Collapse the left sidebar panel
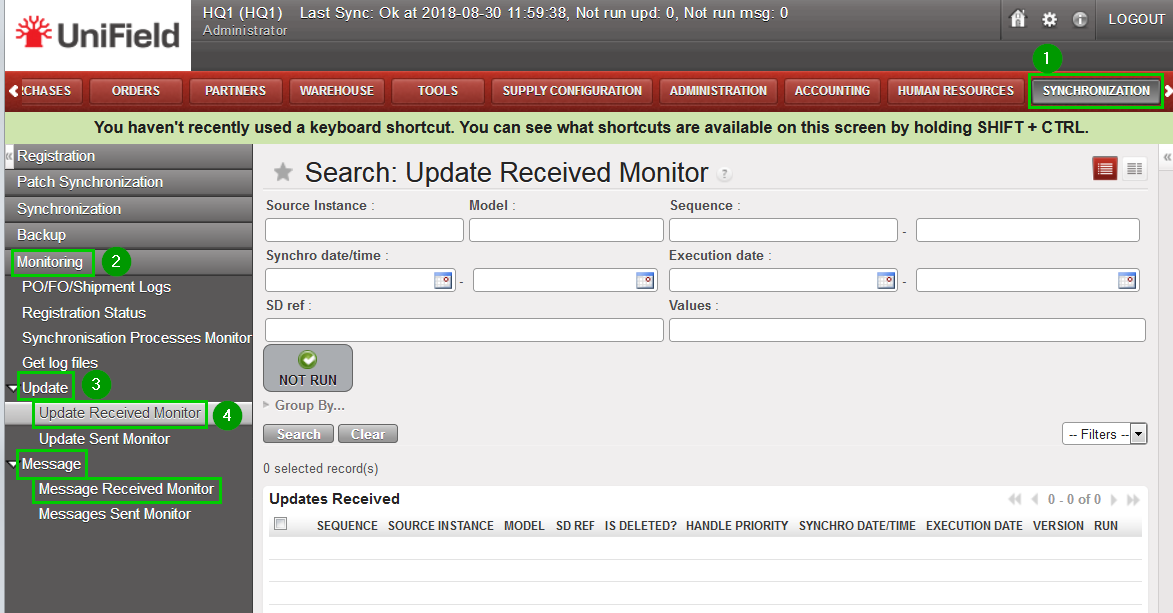 (9, 156)
